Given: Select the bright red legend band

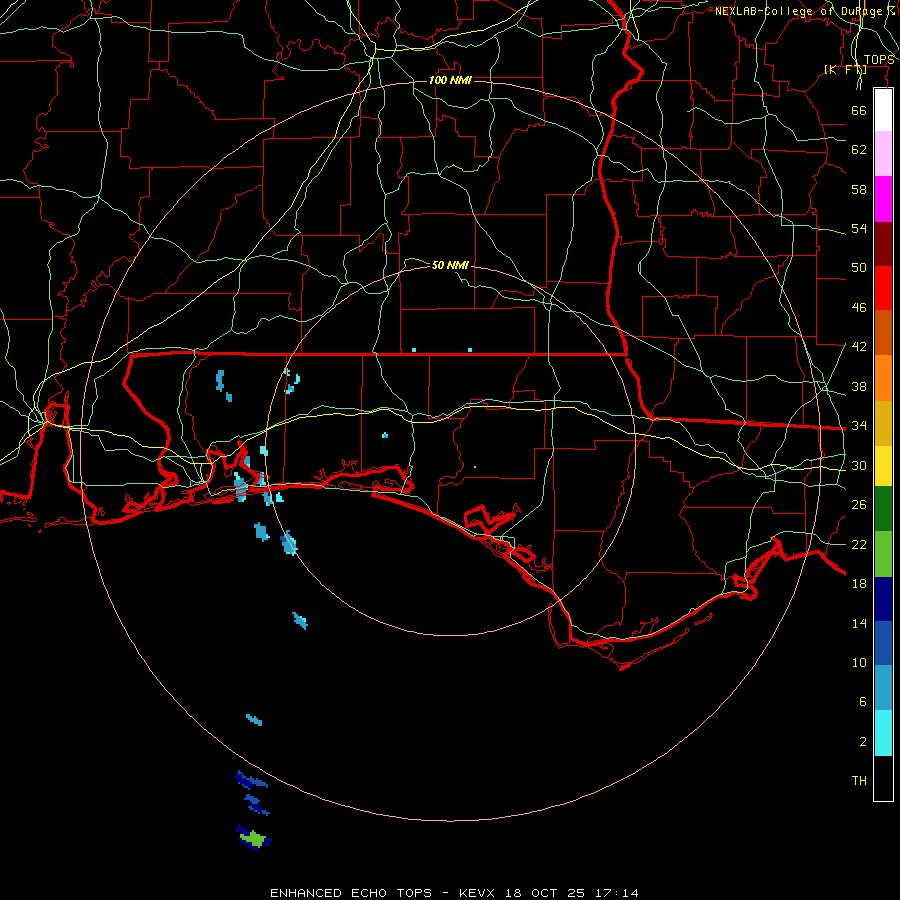Looking at the screenshot, I should (x=883, y=288).
